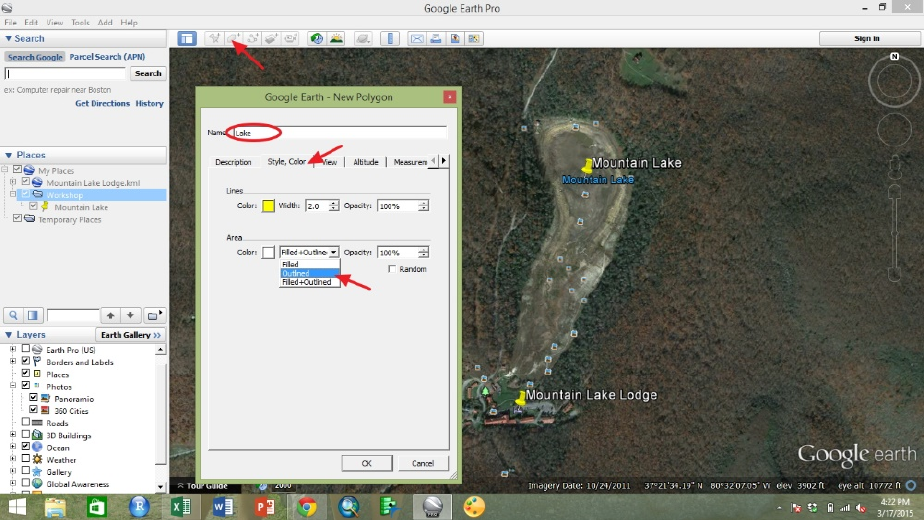Switch to the Altitude tab

tap(365, 162)
